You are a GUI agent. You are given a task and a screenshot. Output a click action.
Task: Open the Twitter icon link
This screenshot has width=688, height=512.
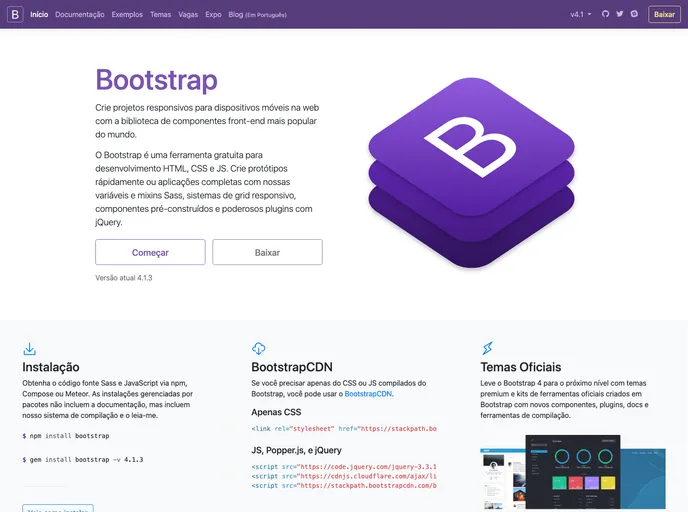620,15
